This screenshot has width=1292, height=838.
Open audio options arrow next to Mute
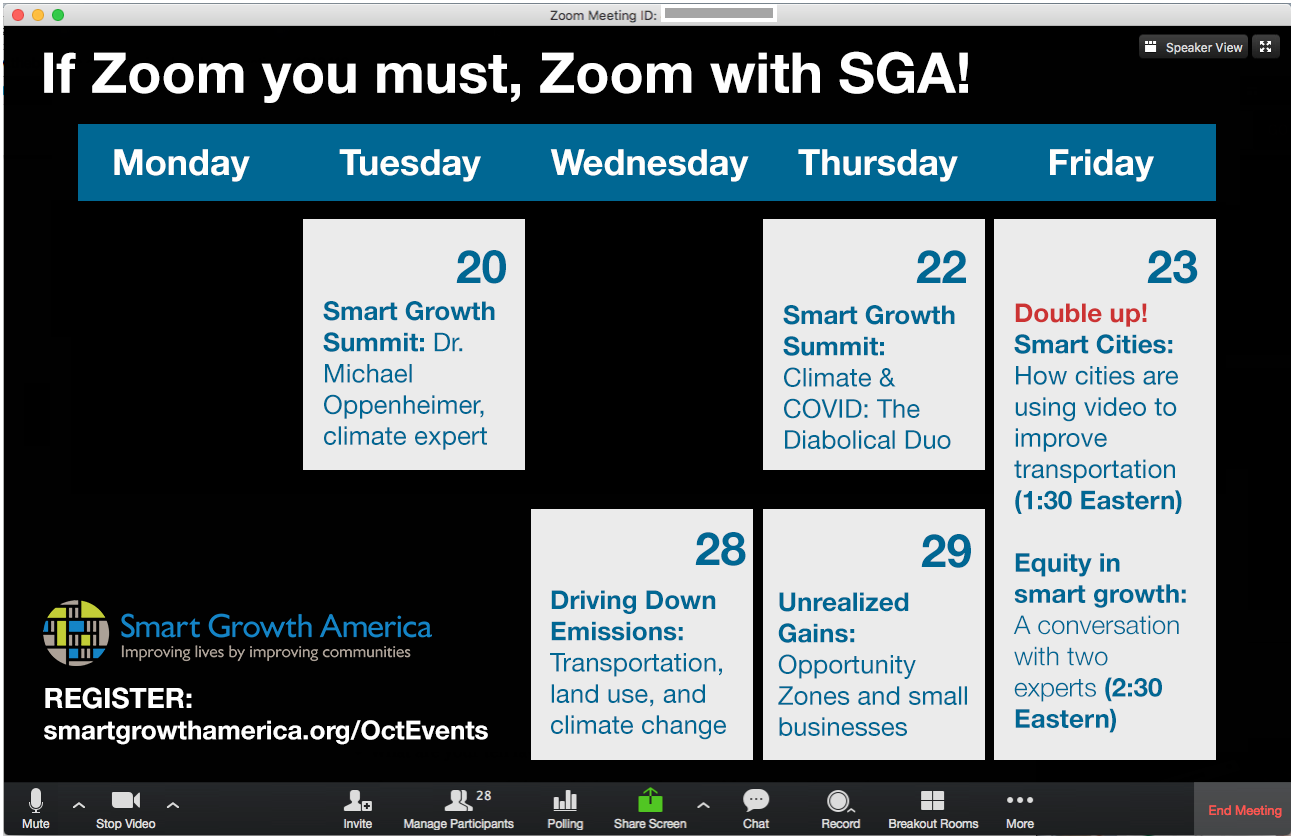tap(79, 804)
